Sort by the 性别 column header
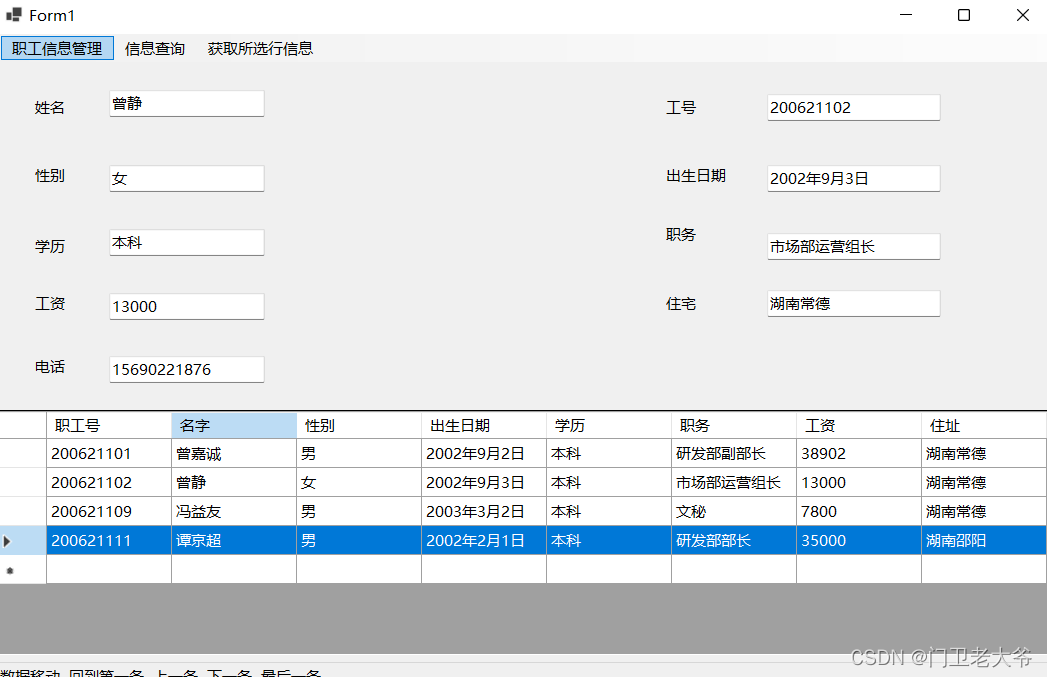The height and width of the screenshot is (677, 1047). [359, 425]
